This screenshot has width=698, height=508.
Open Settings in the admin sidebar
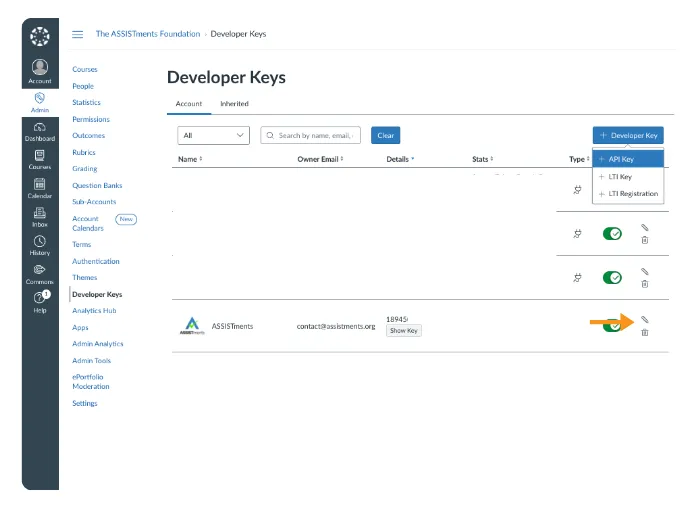(85, 403)
